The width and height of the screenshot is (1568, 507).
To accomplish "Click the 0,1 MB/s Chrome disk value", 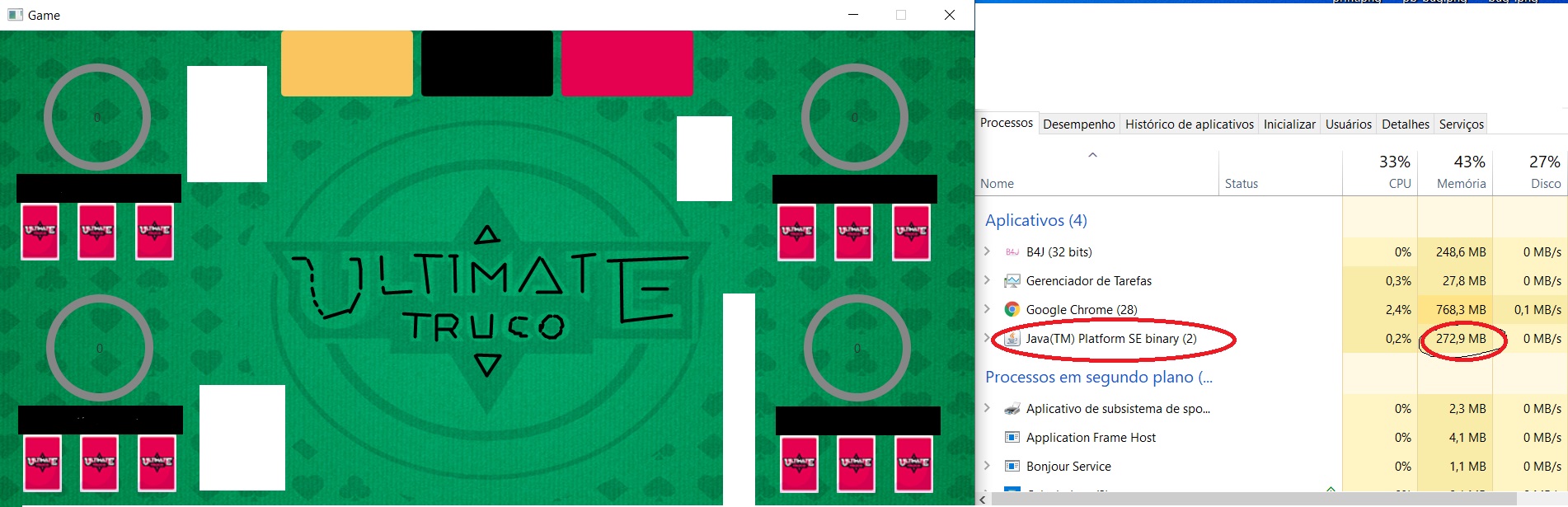I will tap(1537, 310).
